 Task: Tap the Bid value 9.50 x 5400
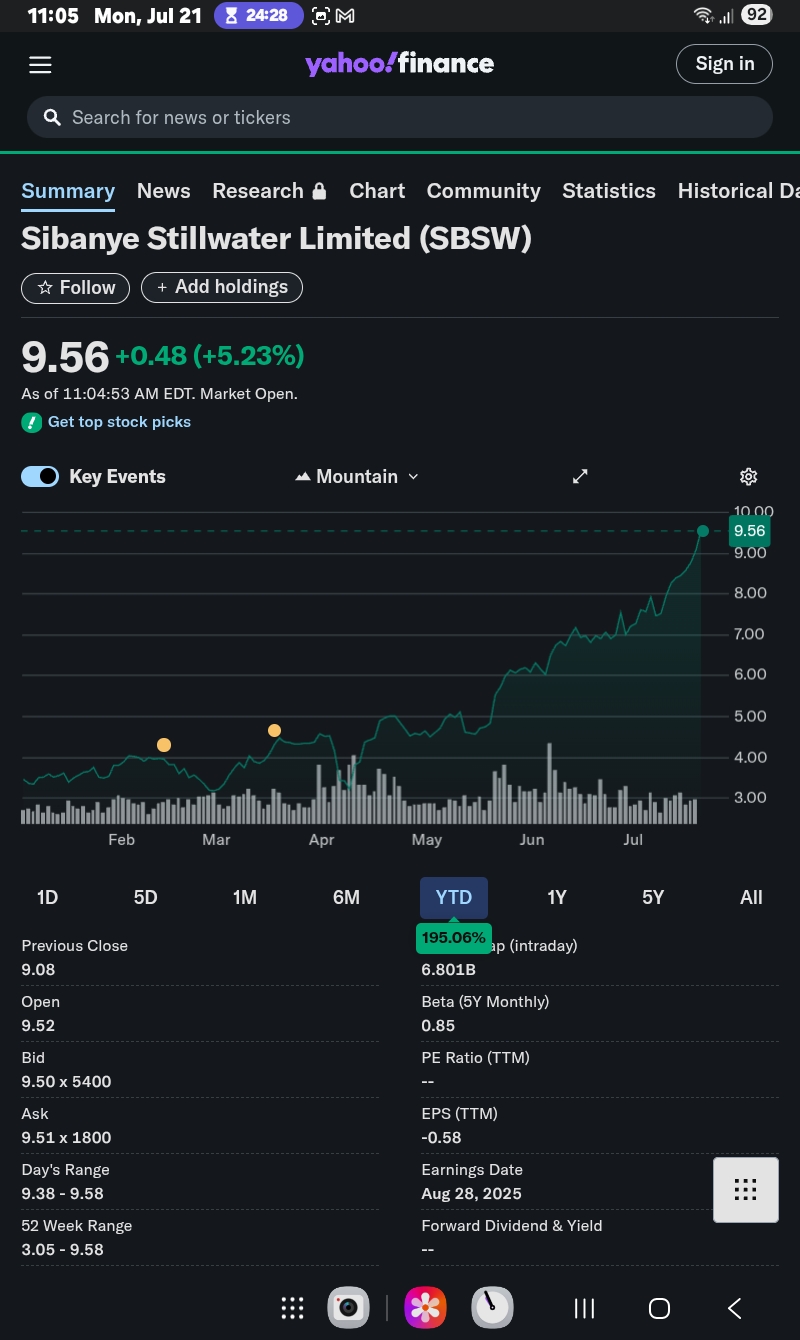point(67,1082)
